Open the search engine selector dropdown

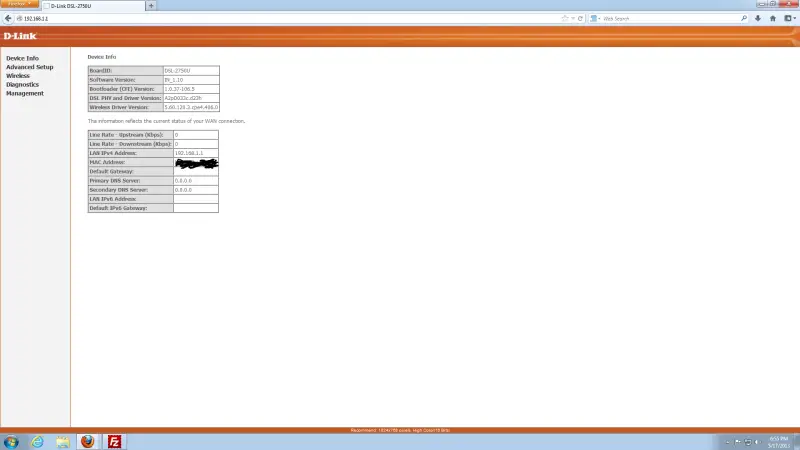pos(595,18)
